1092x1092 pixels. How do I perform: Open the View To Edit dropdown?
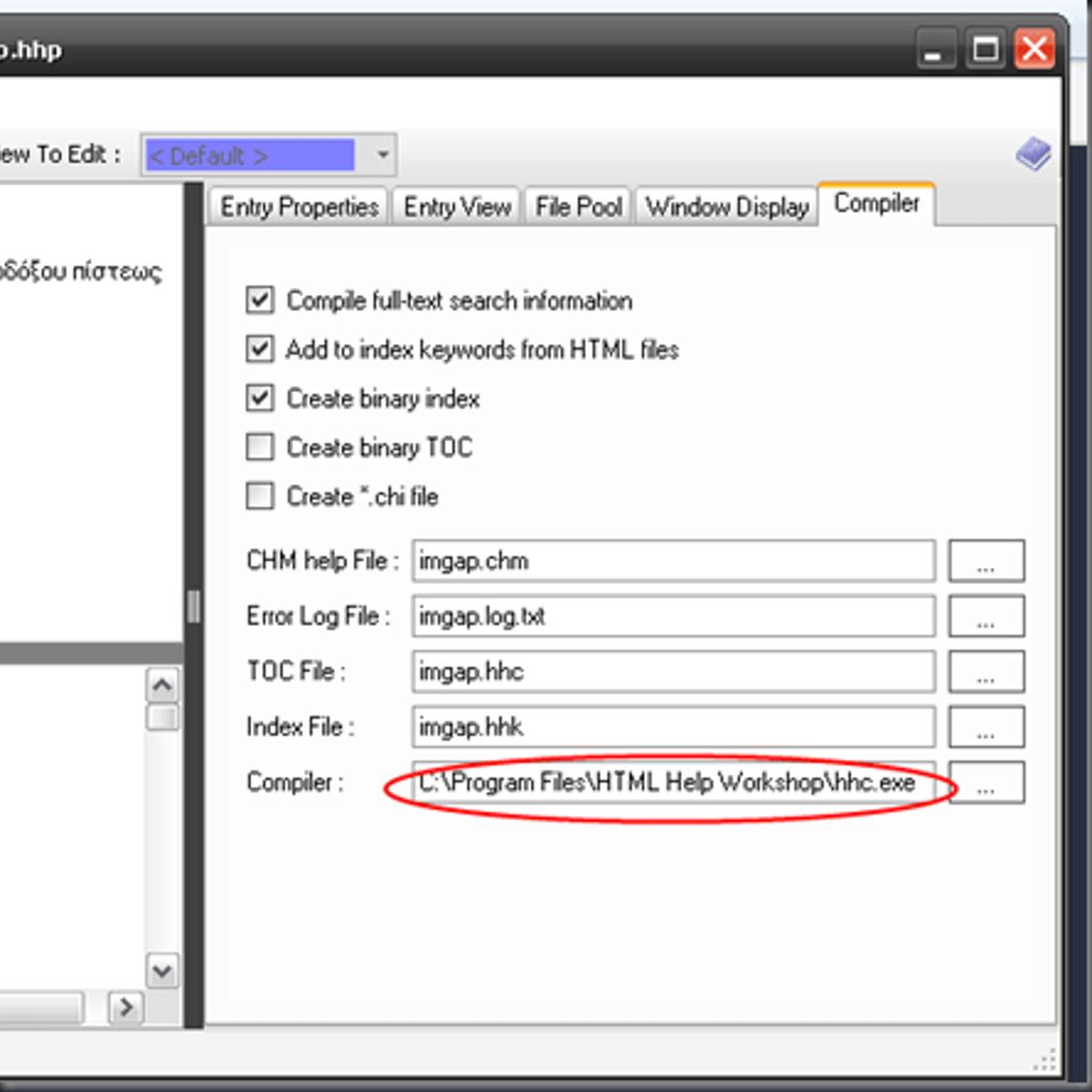383,155
